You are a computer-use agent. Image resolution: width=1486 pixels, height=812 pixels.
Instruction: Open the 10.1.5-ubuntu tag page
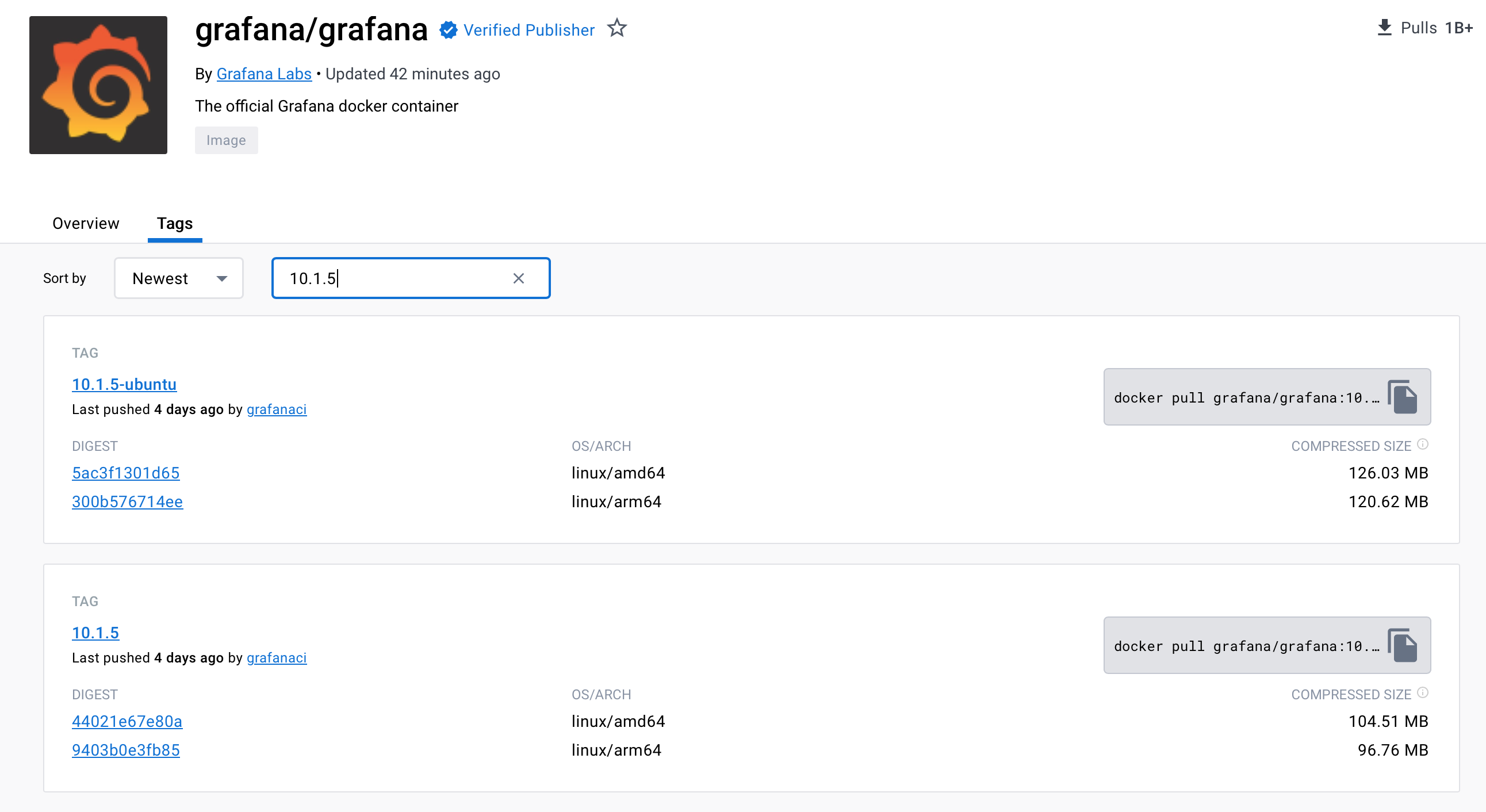tap(124, 384)
